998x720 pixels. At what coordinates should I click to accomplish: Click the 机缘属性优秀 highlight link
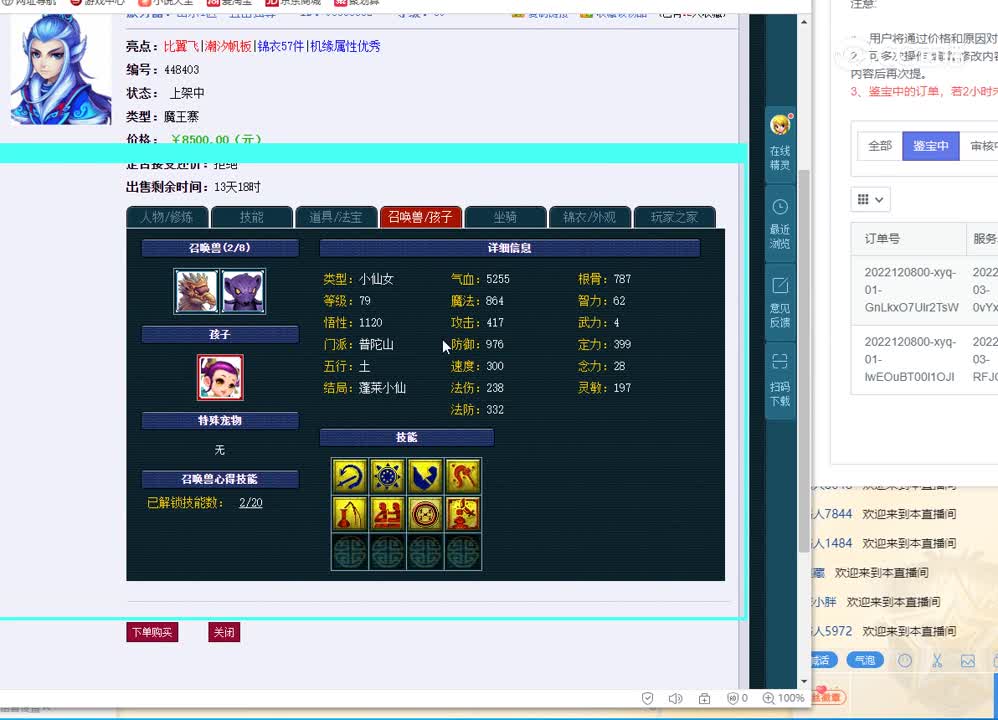coord(345,46)
